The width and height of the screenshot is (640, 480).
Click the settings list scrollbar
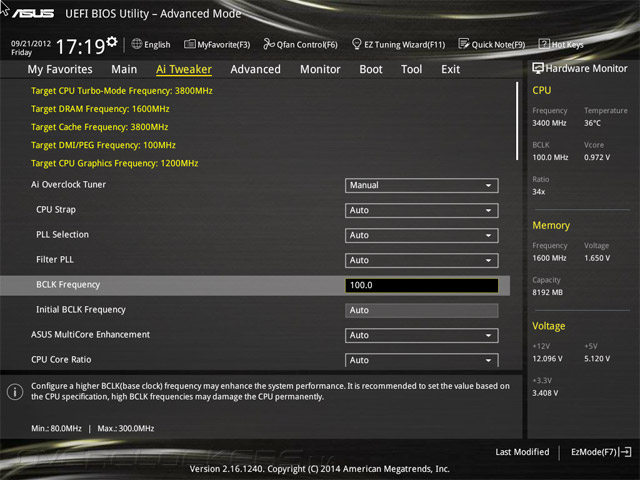517,121
